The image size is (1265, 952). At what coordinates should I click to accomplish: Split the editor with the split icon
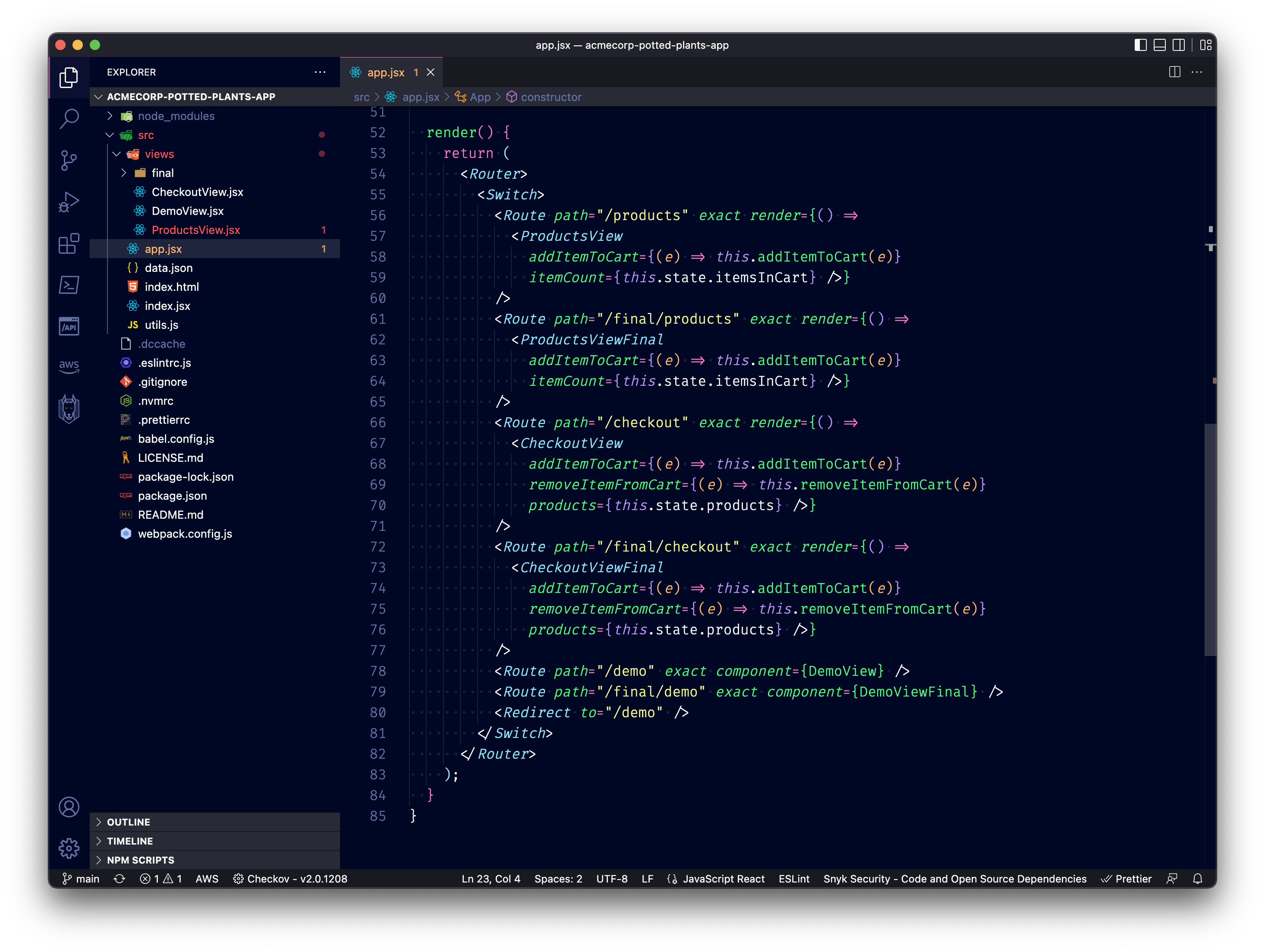click(1175, 72)
